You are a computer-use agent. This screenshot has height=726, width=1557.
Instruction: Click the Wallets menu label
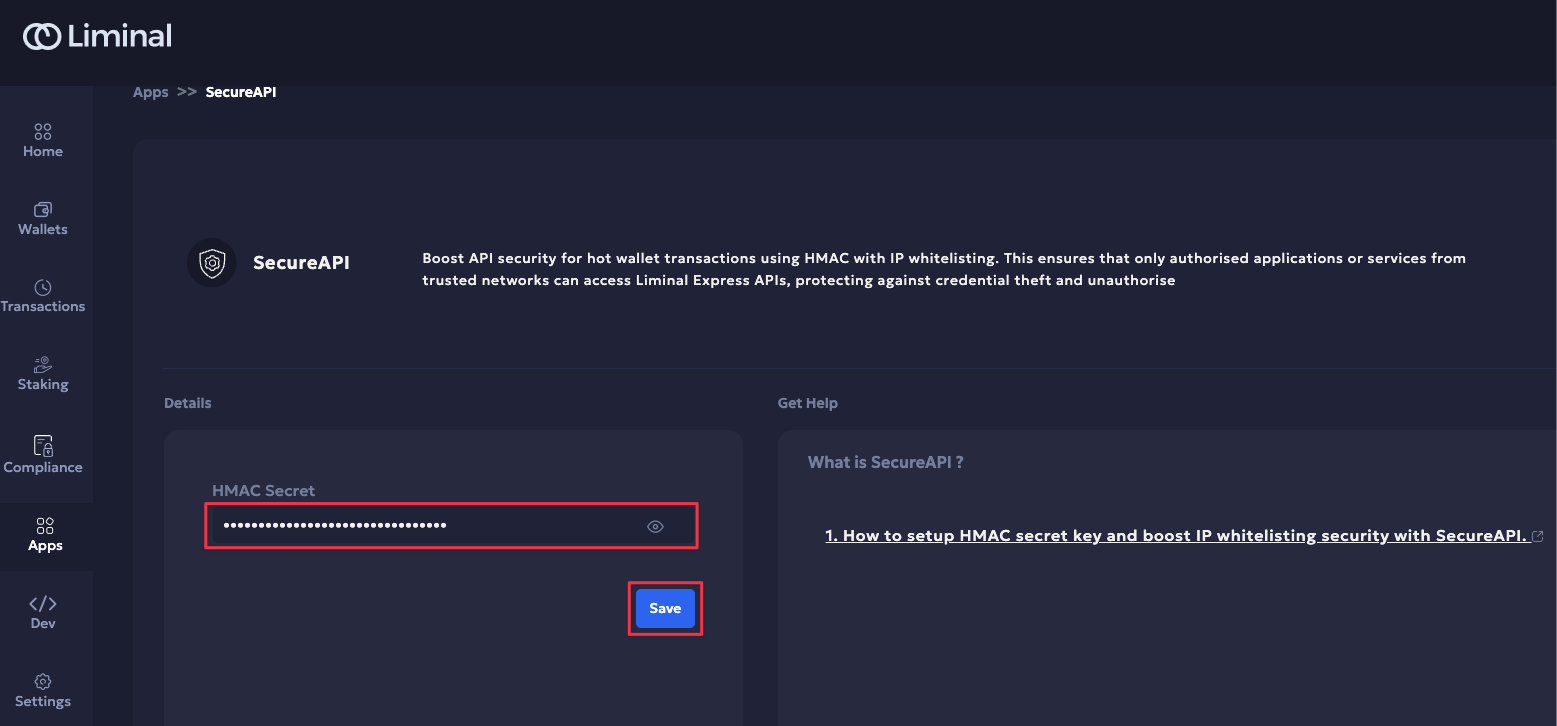pyautogui.click(x=43, y=229)
